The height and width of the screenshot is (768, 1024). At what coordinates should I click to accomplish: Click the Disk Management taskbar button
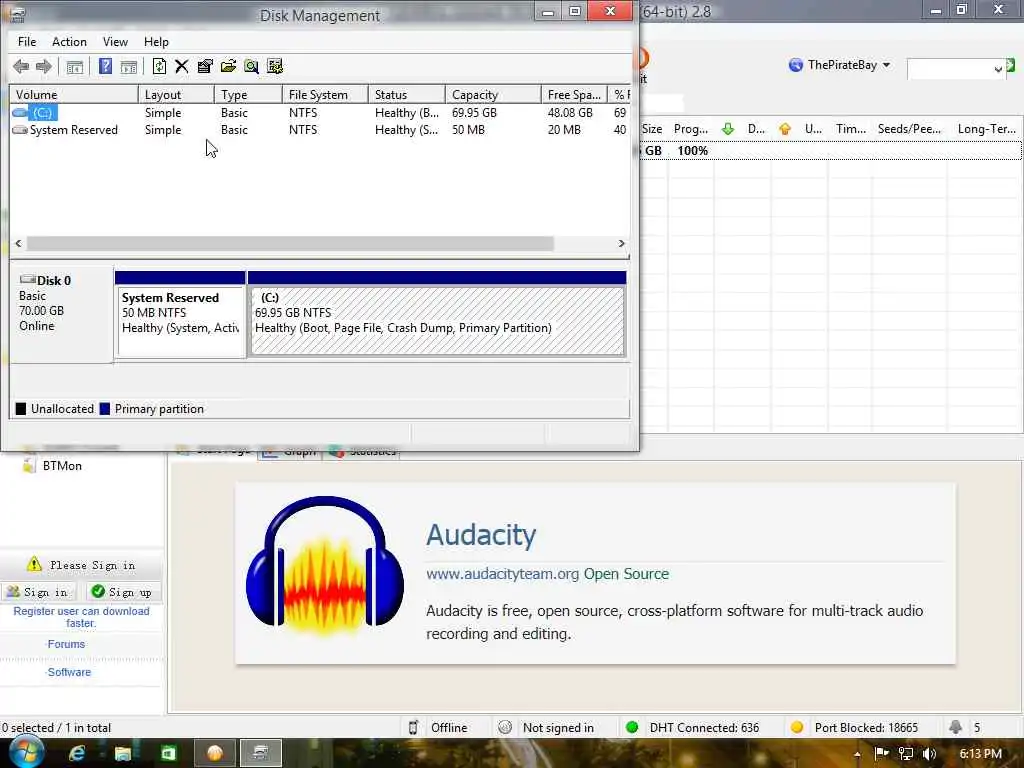[x=261, y=754]
